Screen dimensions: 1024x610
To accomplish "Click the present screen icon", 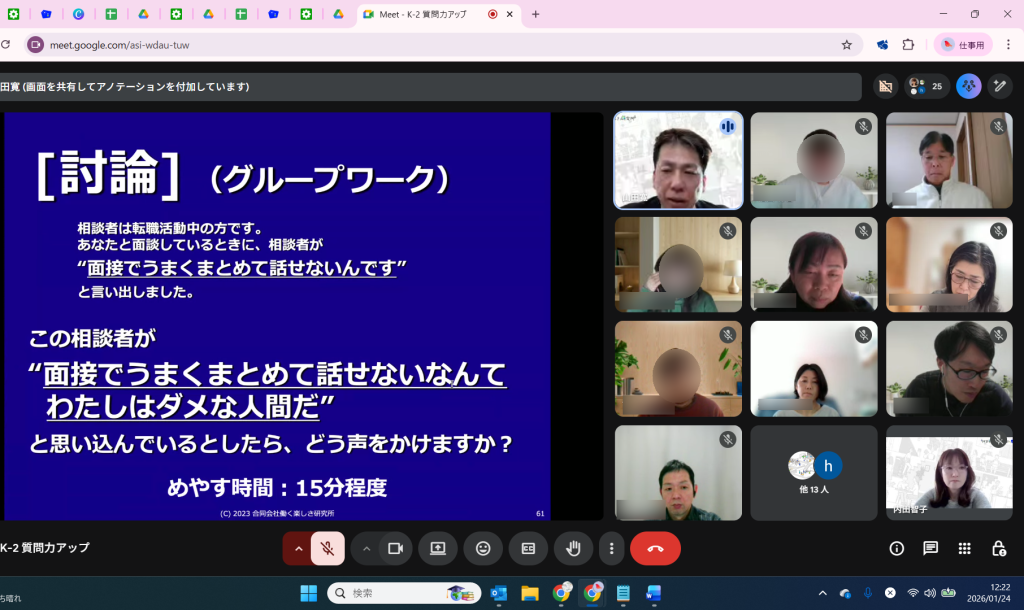I will coord(437,548).
